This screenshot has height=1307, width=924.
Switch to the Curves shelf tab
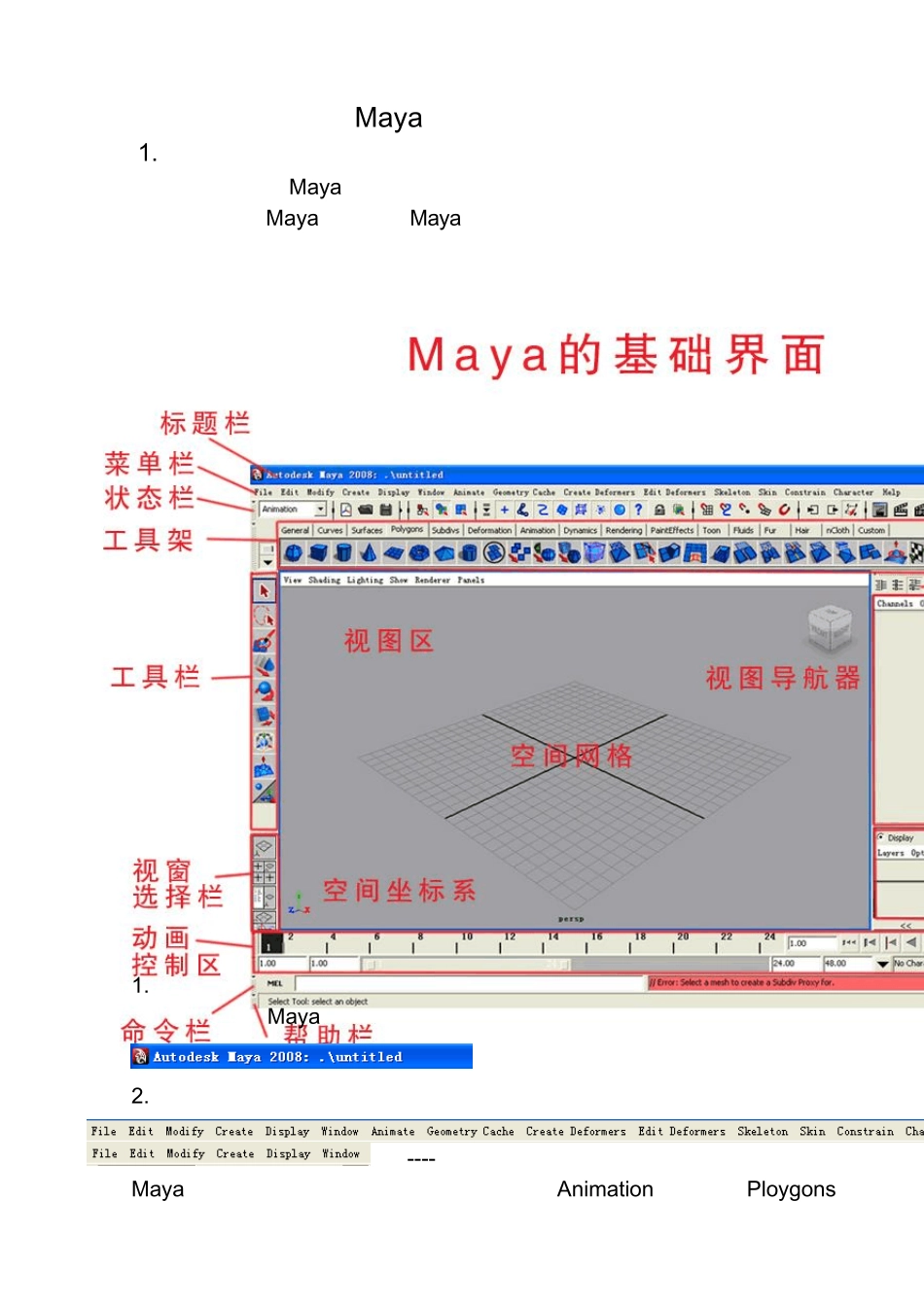pos(330,530)
